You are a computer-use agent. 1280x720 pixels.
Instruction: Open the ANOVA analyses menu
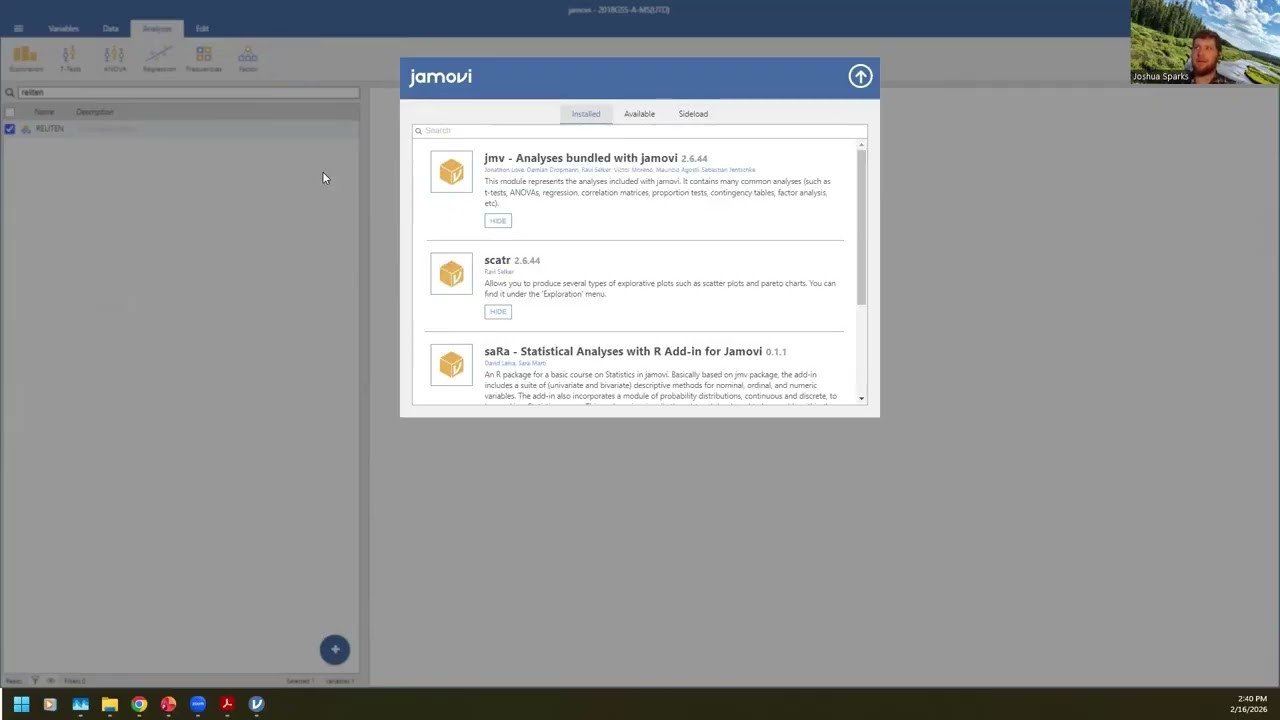click(x=114, y=59)
